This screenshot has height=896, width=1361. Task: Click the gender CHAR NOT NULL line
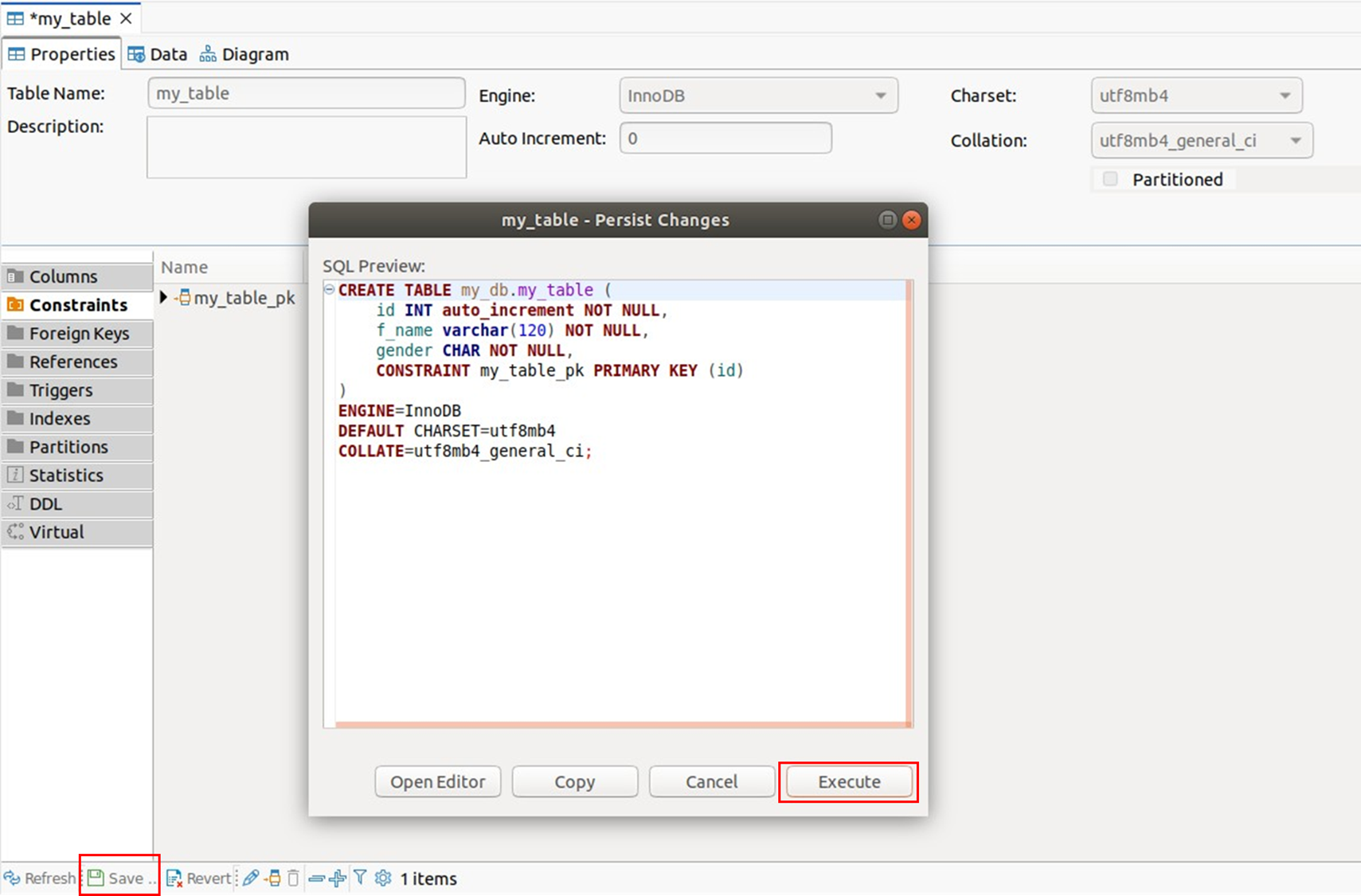tap(475, 350)
